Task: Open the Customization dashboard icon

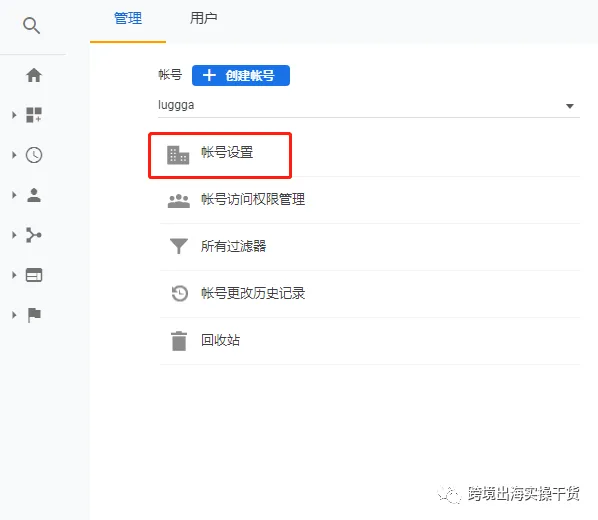Action: point(34,115)
